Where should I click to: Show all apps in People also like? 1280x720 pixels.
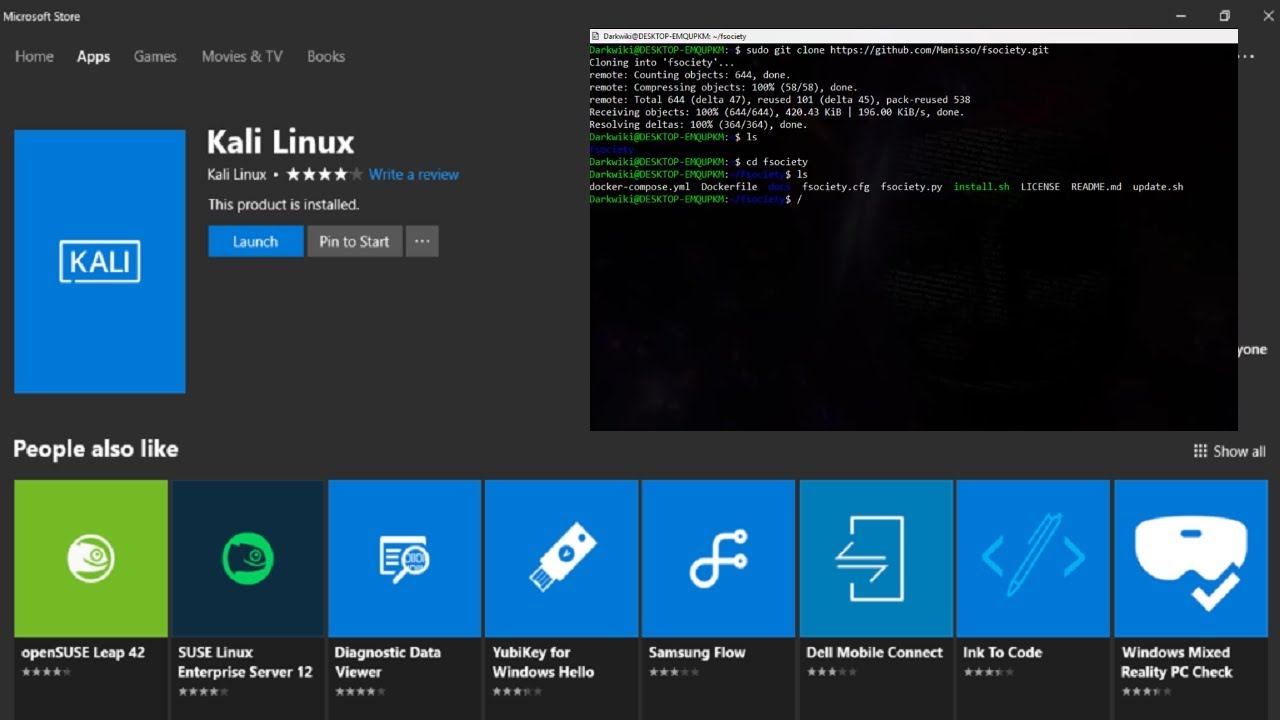(1229, 451)
